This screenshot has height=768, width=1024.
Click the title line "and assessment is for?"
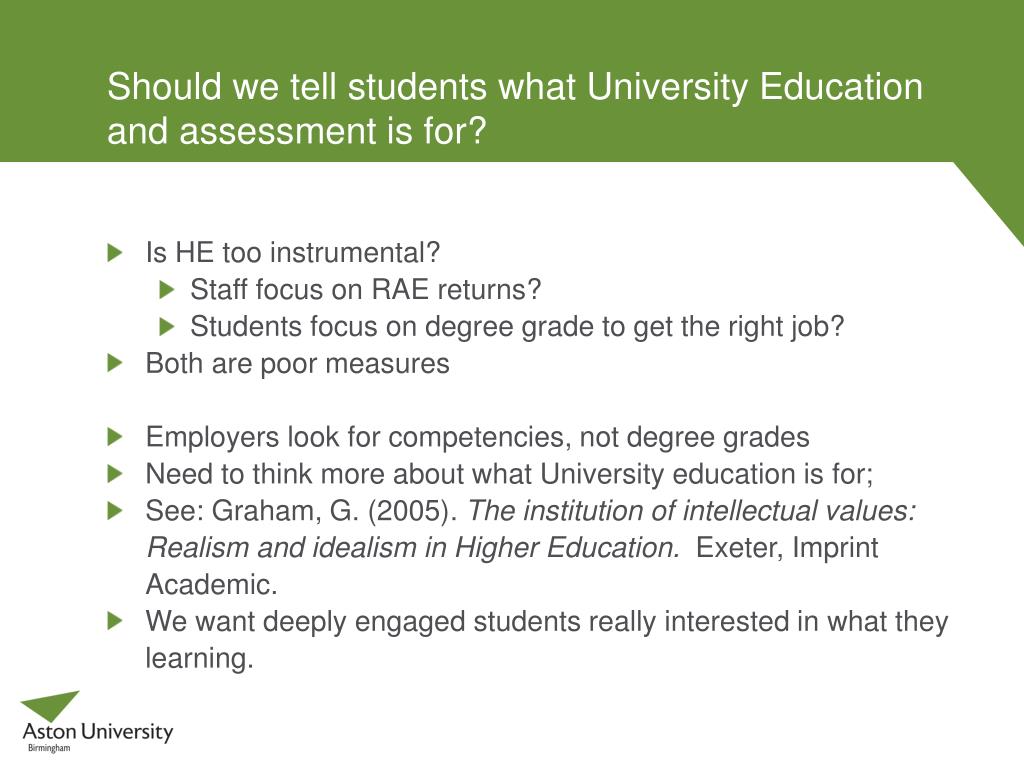[x=297, y=130]
